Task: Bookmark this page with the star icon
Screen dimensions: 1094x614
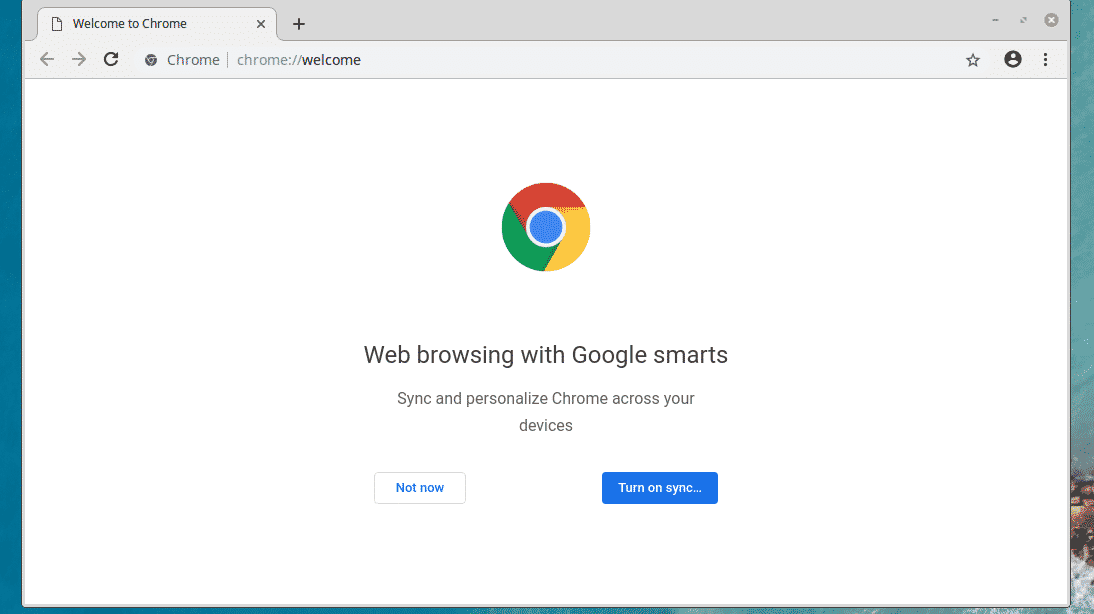Action: (x=973, y=60)
